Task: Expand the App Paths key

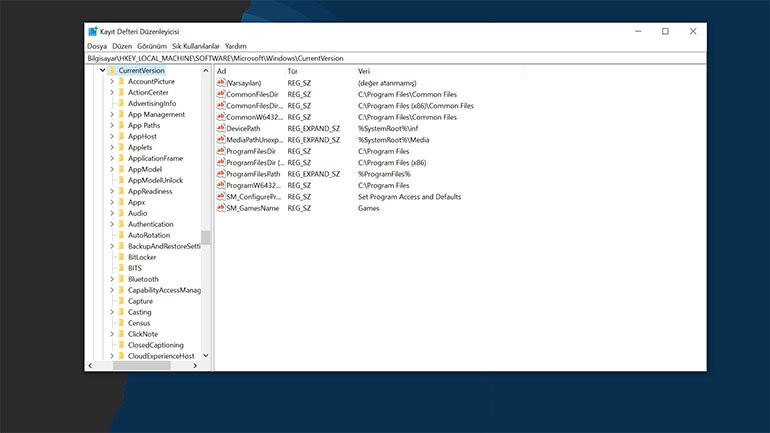Action: [x=111, y=126]
